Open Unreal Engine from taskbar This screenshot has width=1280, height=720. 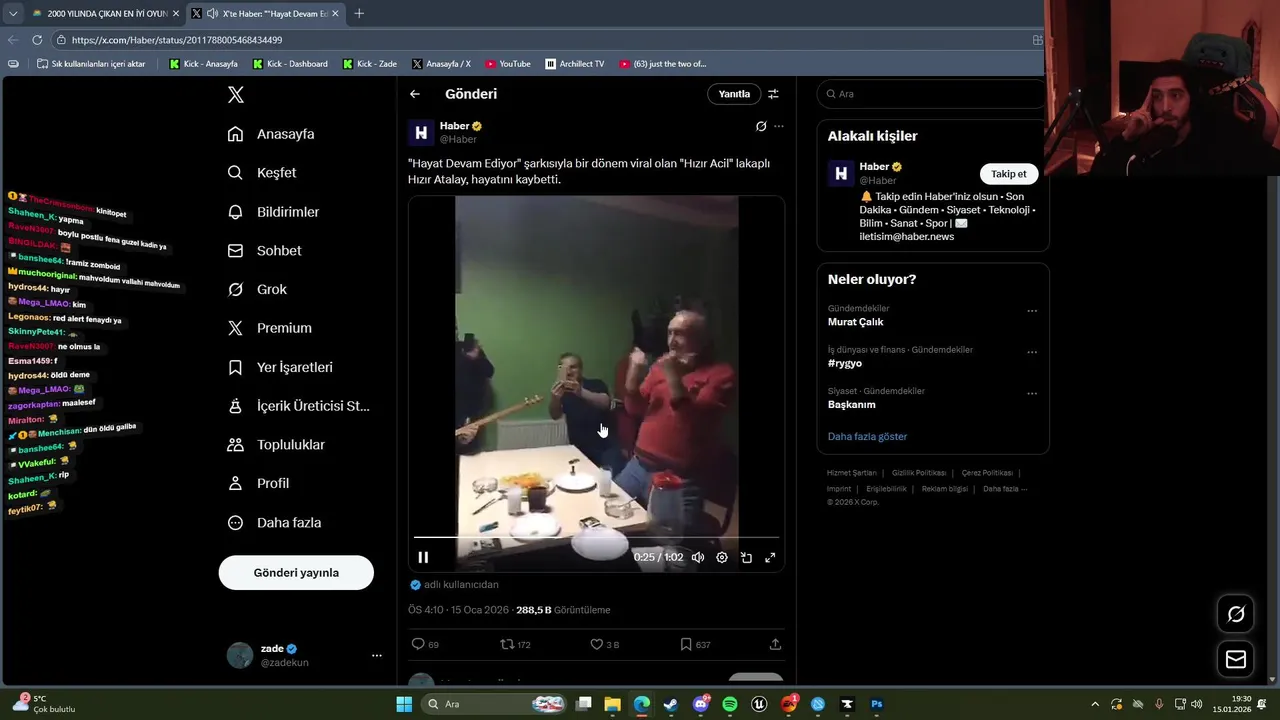[759, 704]
